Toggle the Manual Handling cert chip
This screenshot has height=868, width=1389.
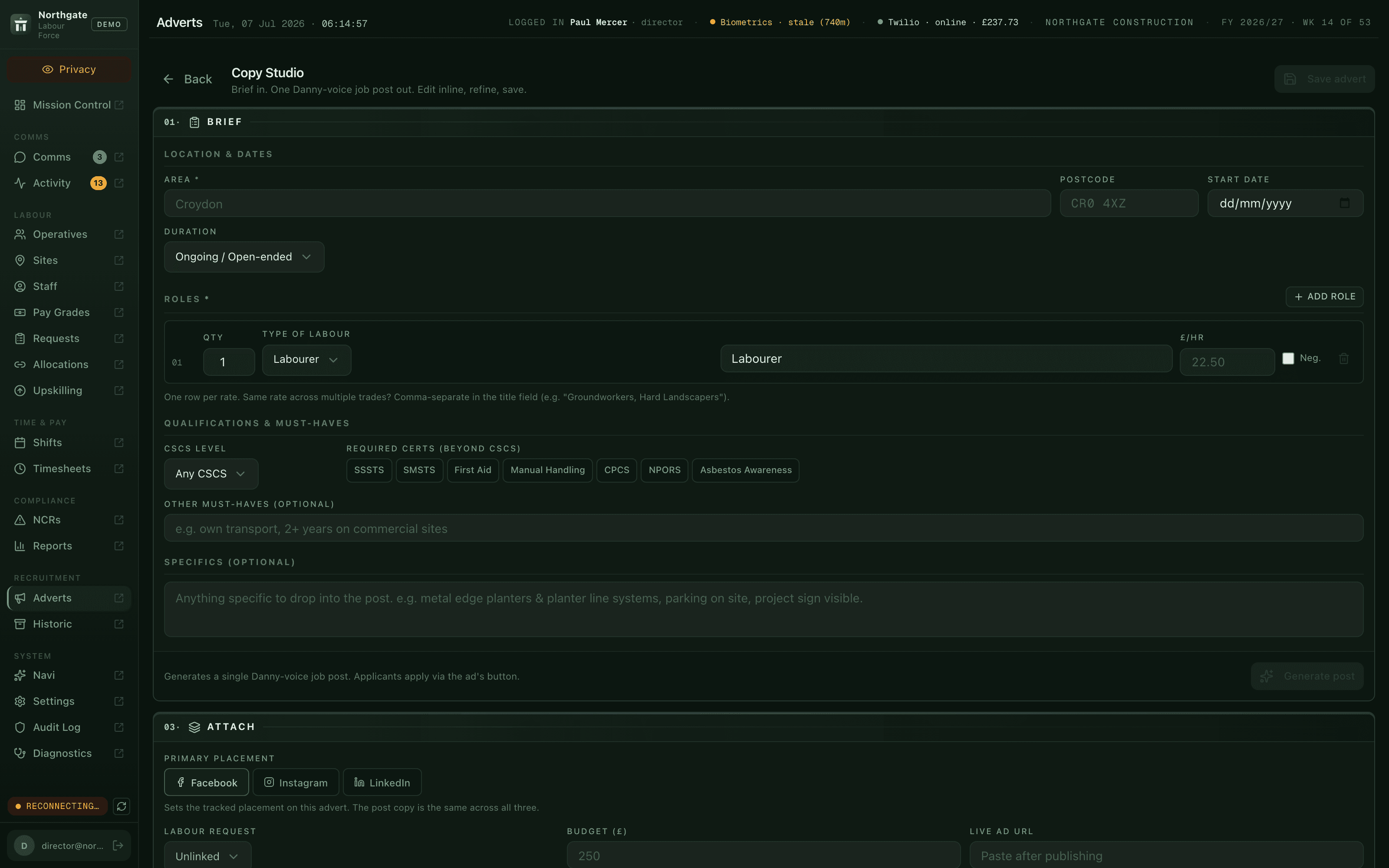tap(547, 470)
